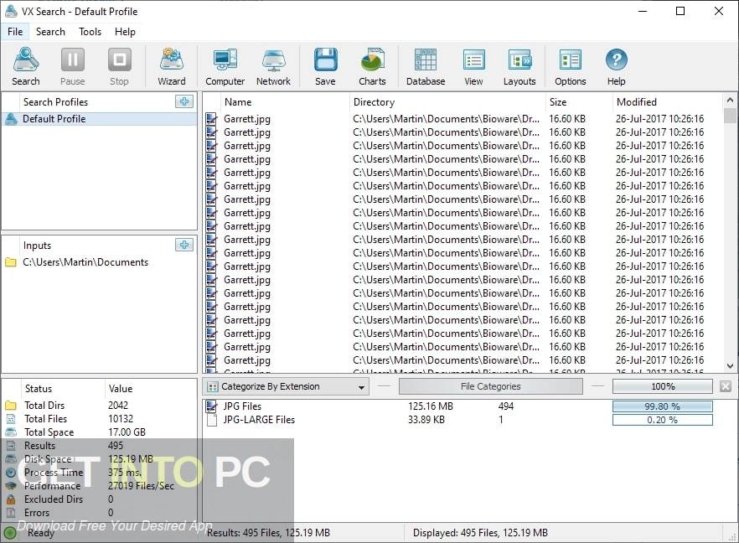Sort results by the Name column header

point(238,102)
